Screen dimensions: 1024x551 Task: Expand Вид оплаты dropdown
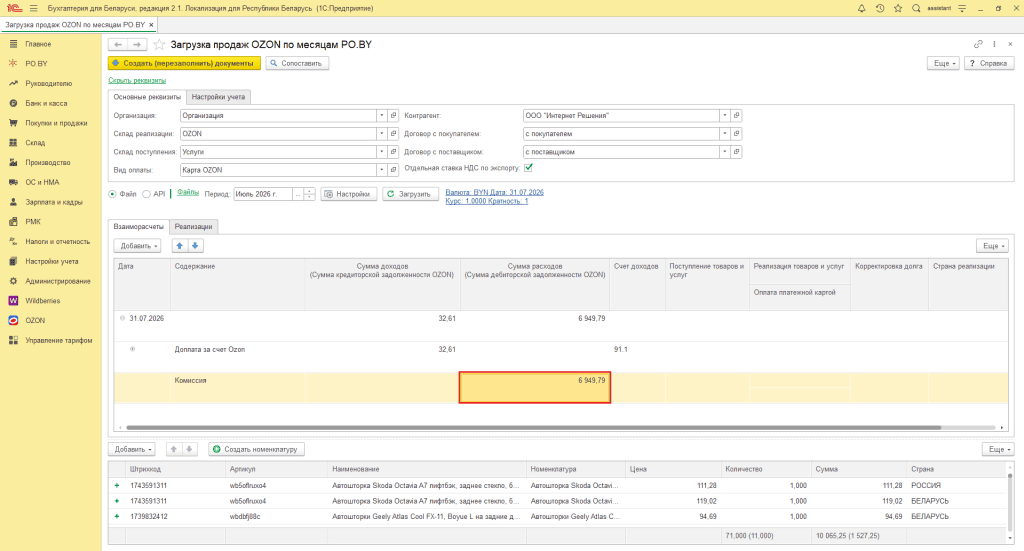(x=381, y=170)
